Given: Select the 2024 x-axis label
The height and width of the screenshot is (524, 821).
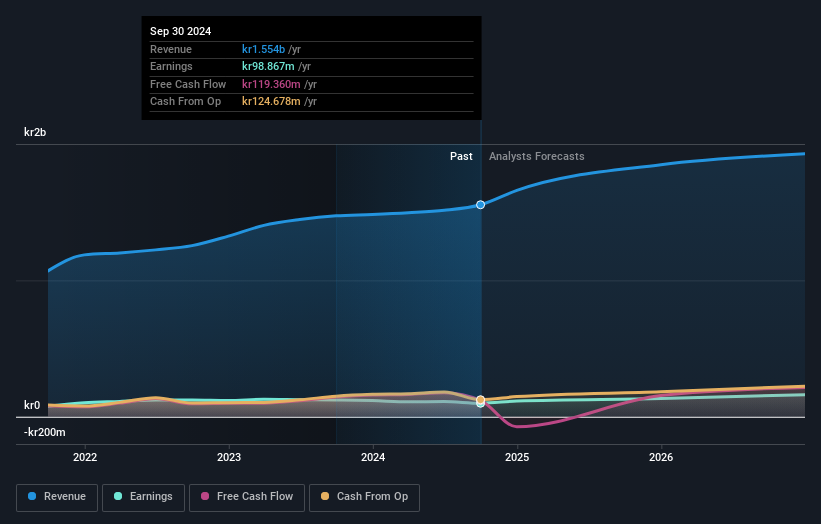Looking at the screenshot, I should [x=373, y=457].
